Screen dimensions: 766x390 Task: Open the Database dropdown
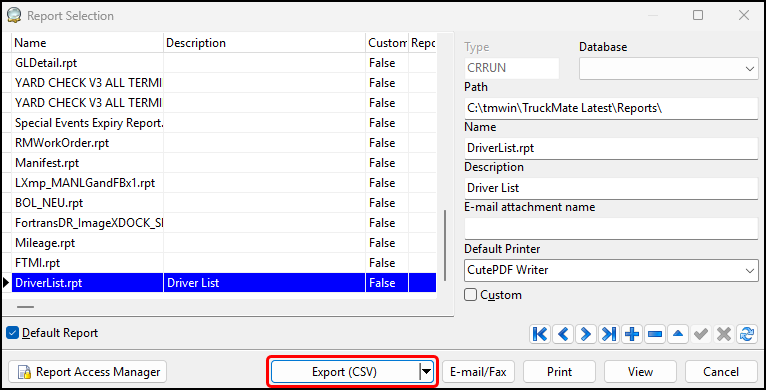[x=750, y=68]
